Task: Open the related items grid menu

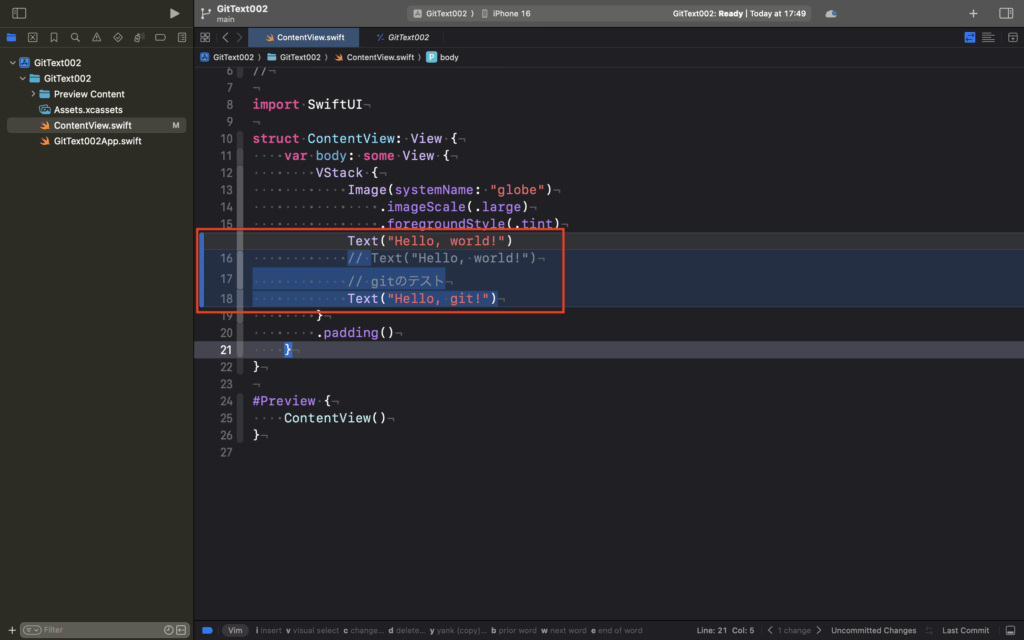Action: (x=205, y=37)
